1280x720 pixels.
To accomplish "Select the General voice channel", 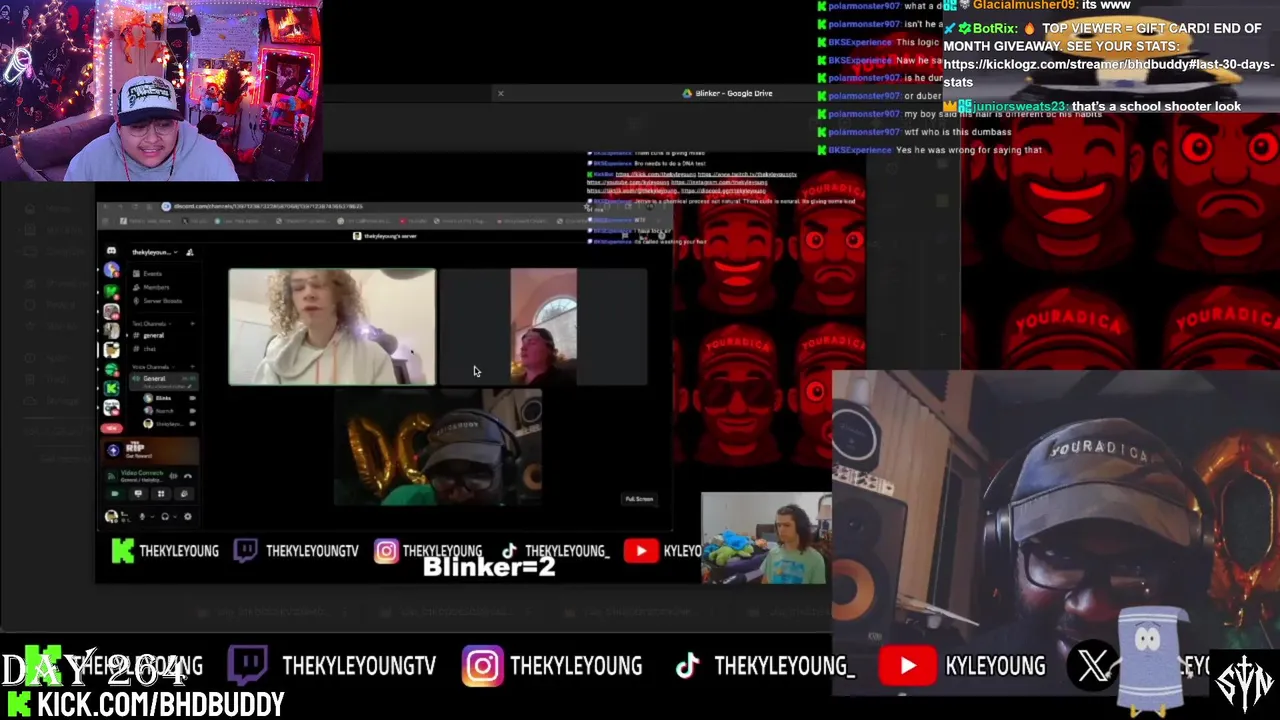I will (x=164, y=381).
